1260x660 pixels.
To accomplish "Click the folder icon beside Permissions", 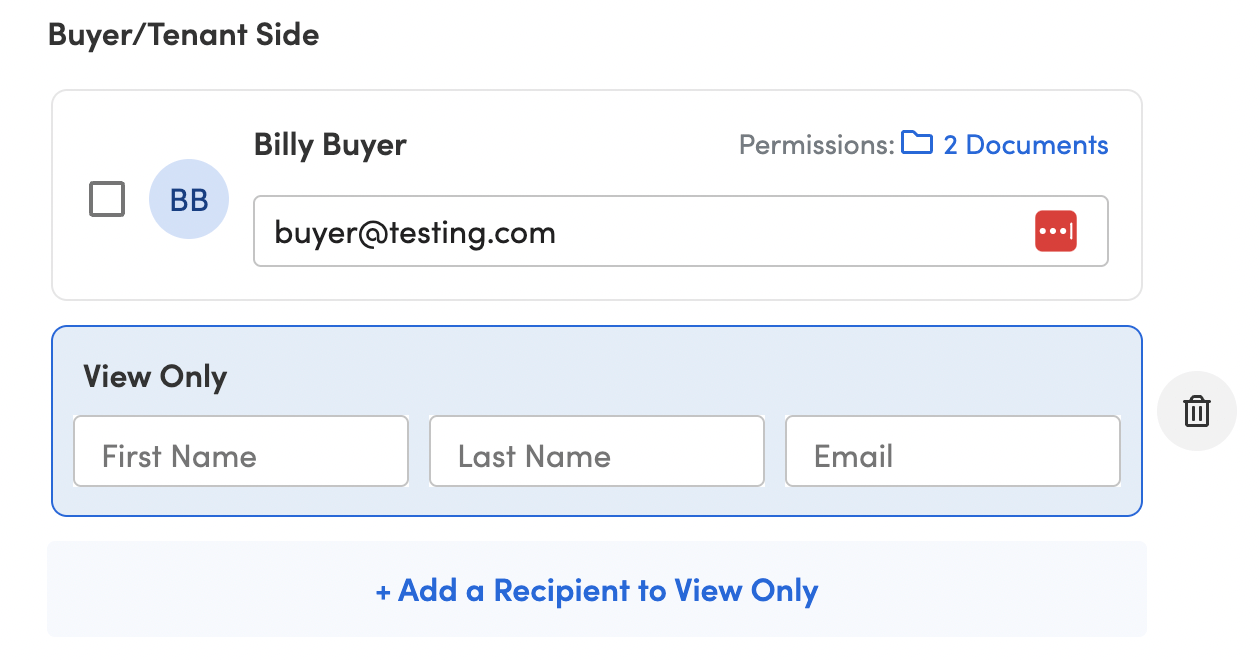I will 916,143.
